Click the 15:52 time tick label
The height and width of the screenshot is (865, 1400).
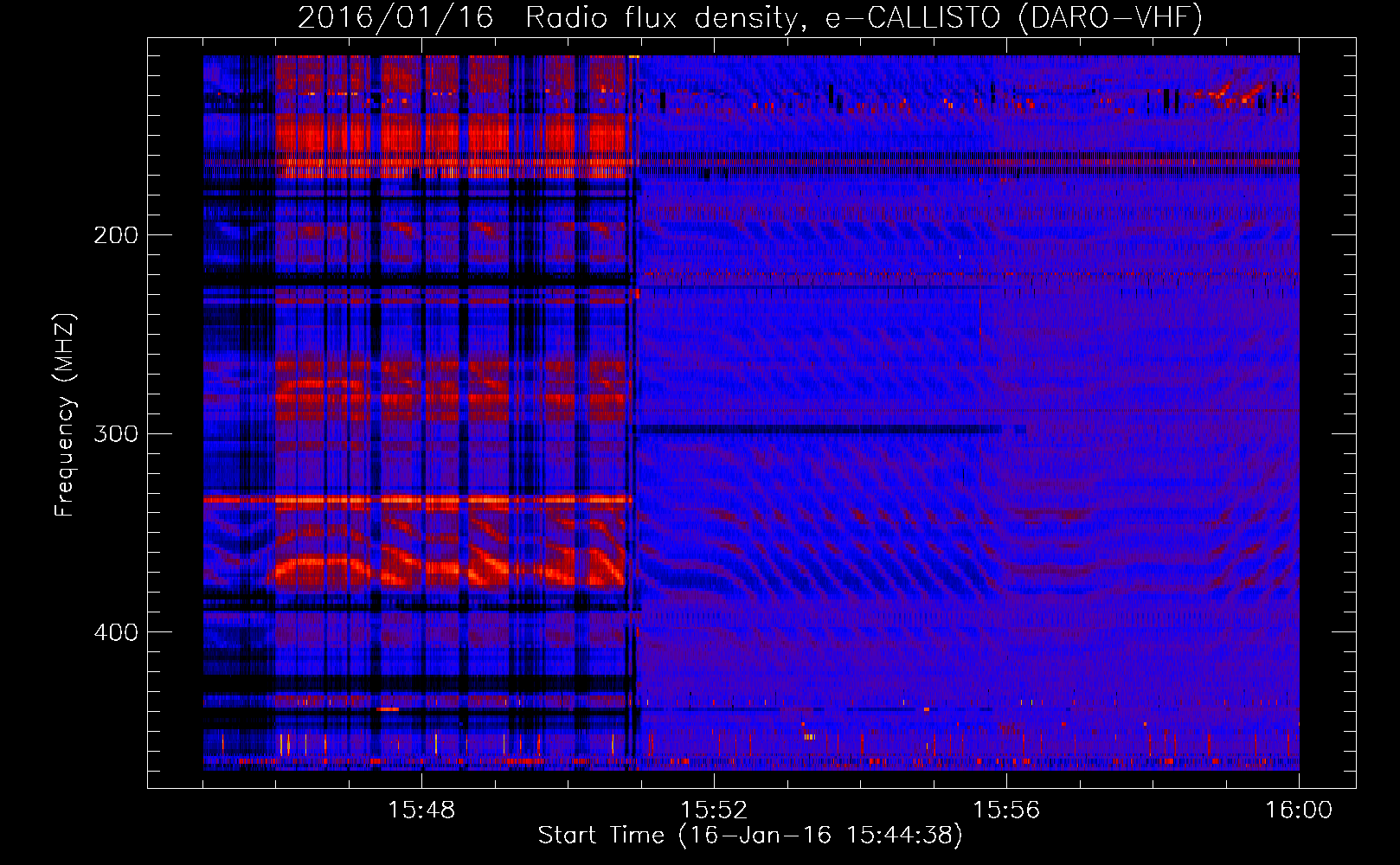click(714, 811)
